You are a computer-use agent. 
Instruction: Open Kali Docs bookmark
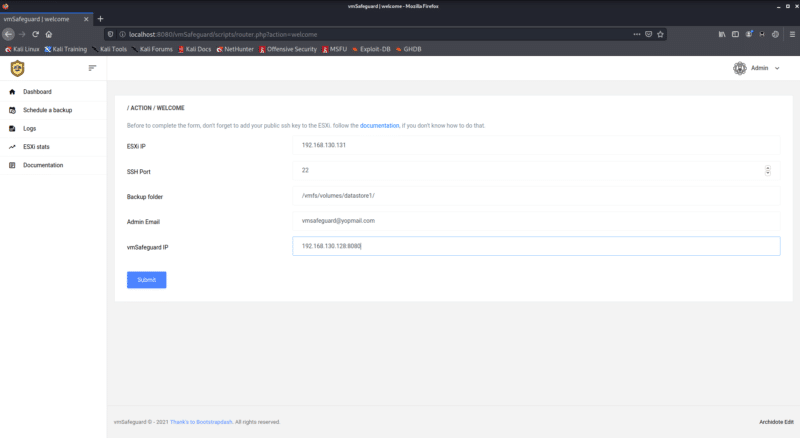tap(194, 49)
